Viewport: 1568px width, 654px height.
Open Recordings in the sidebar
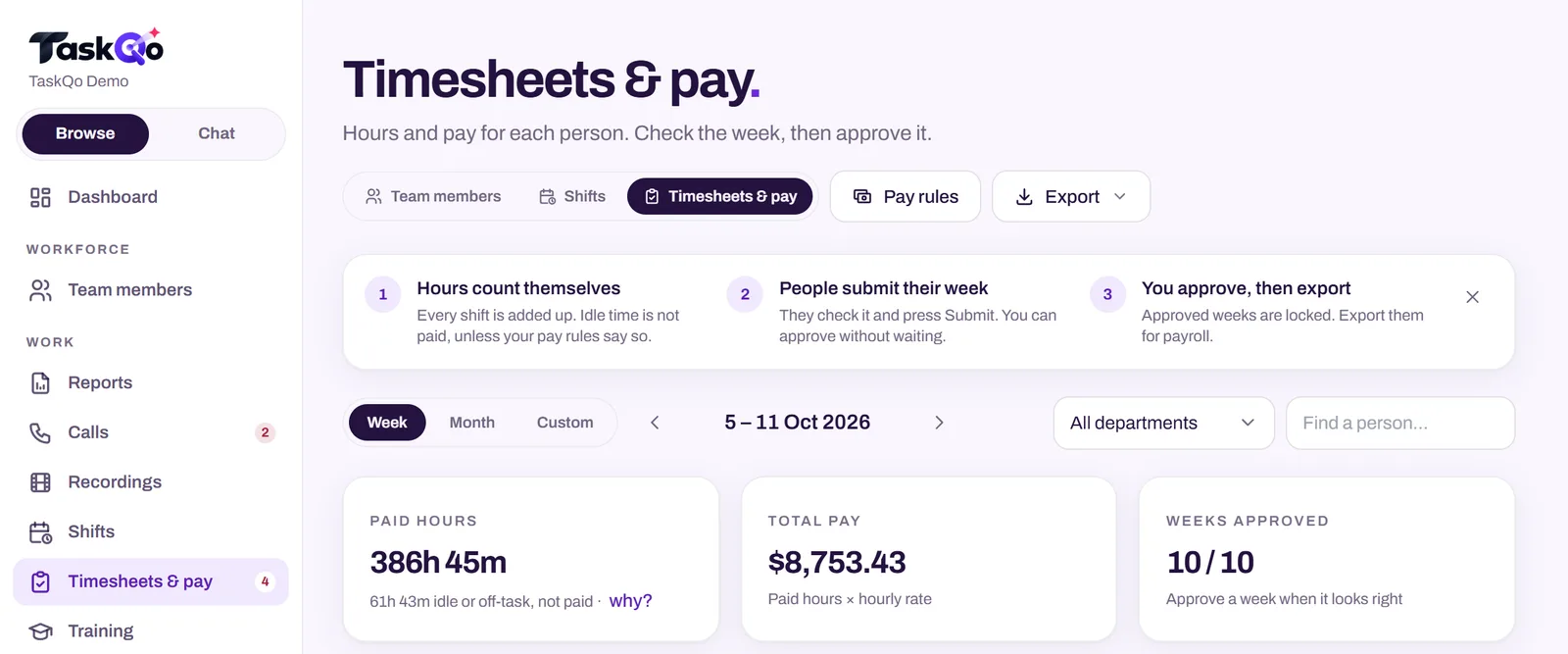pos(150,482)
